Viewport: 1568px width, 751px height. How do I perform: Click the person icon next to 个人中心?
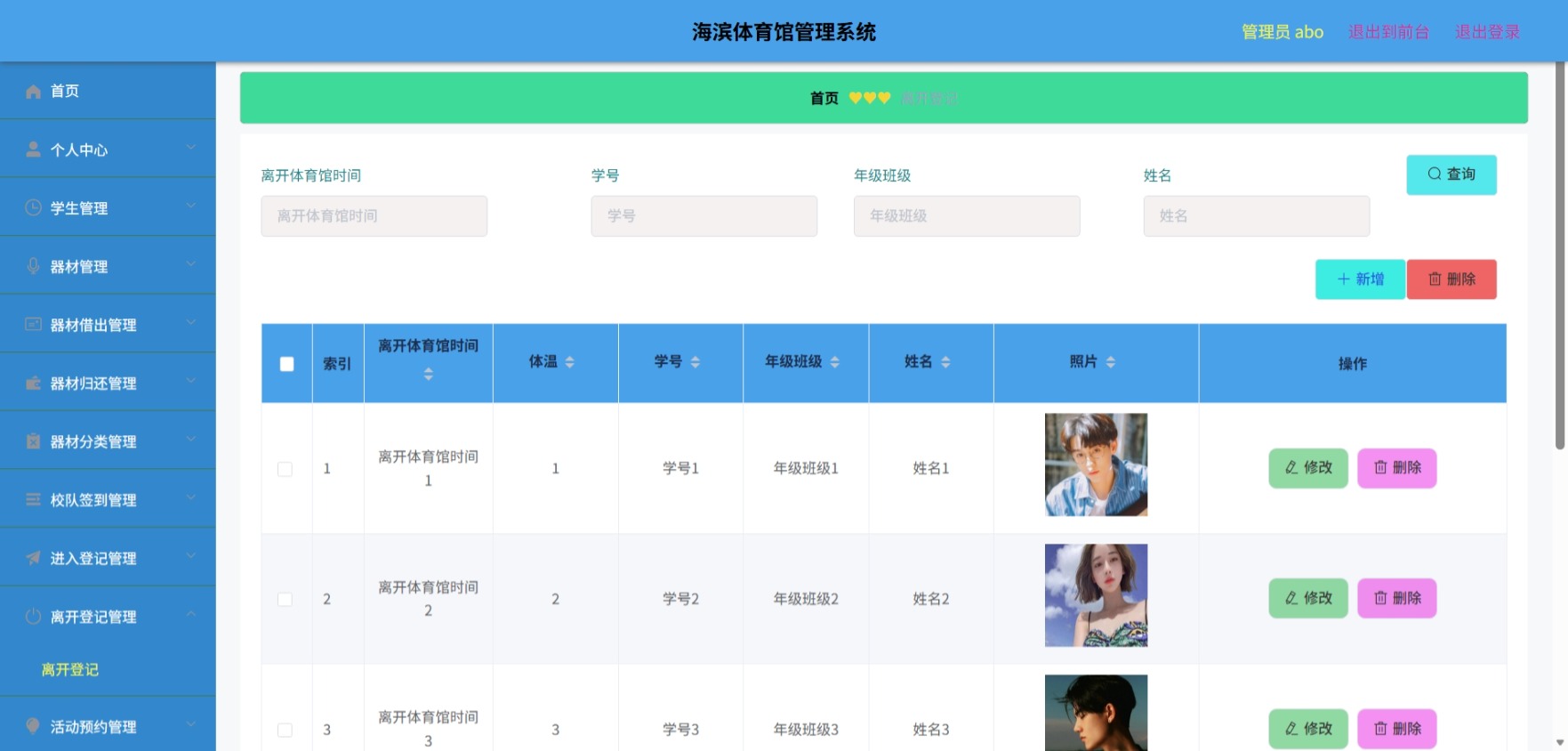(x=33, y=149)
